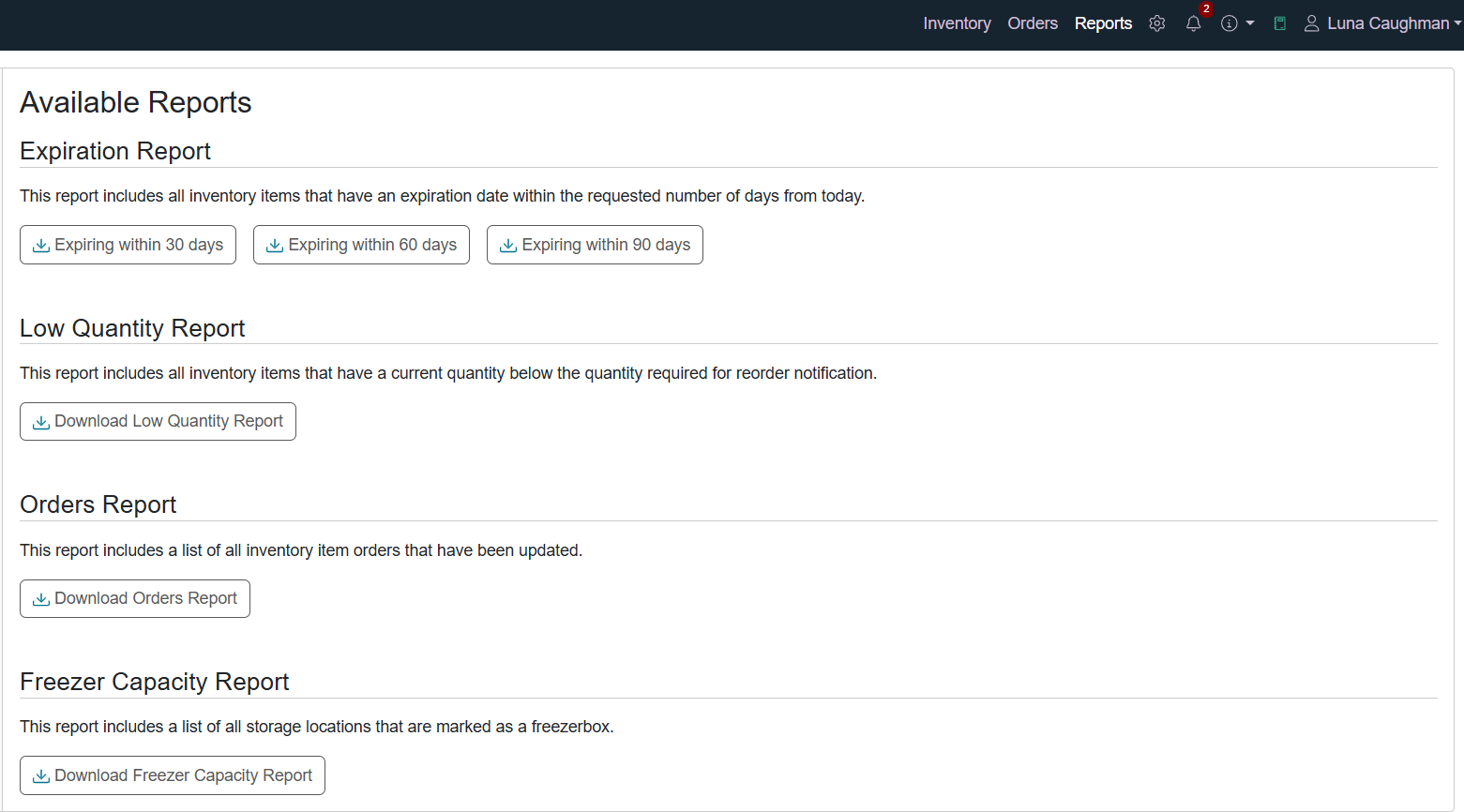Click the green notebook icon in navbar
1464x812 pixels.
coord(1279,23)
